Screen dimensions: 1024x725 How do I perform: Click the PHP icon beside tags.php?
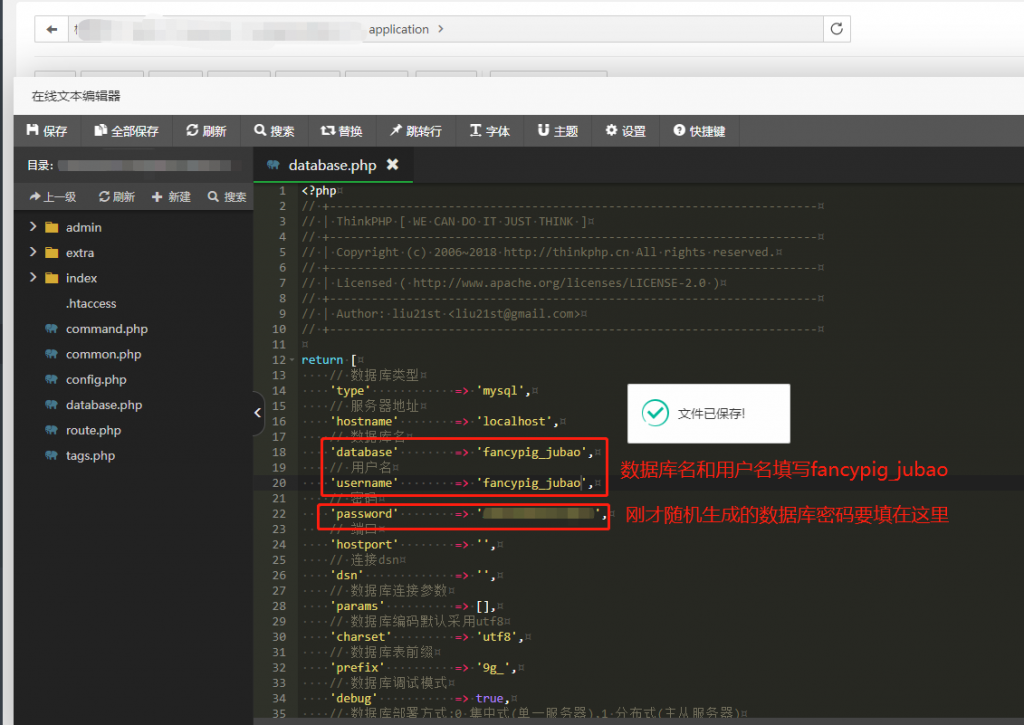(52, 455)
